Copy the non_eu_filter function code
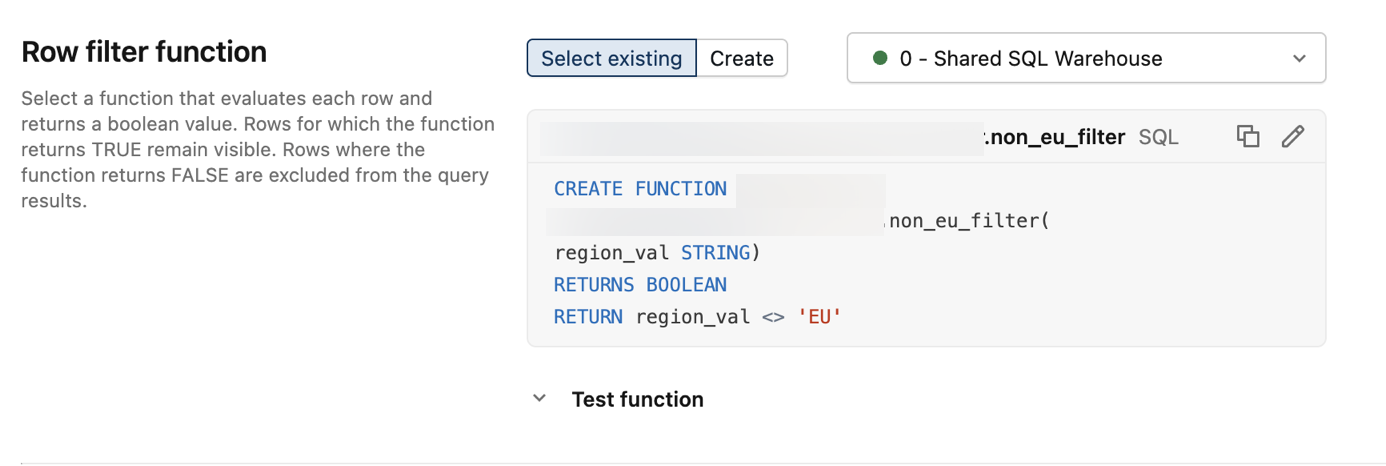The height and width of the screenshot is (466, 1386). point(1247,136)
